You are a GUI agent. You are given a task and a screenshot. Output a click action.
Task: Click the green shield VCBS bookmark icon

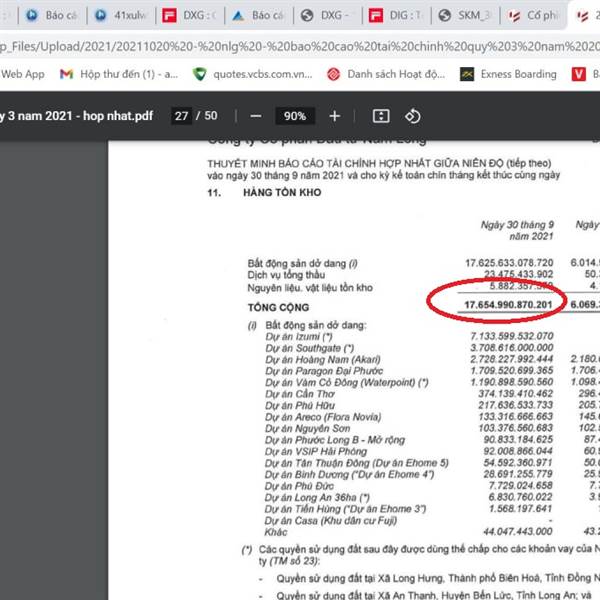tap(199, 74)
